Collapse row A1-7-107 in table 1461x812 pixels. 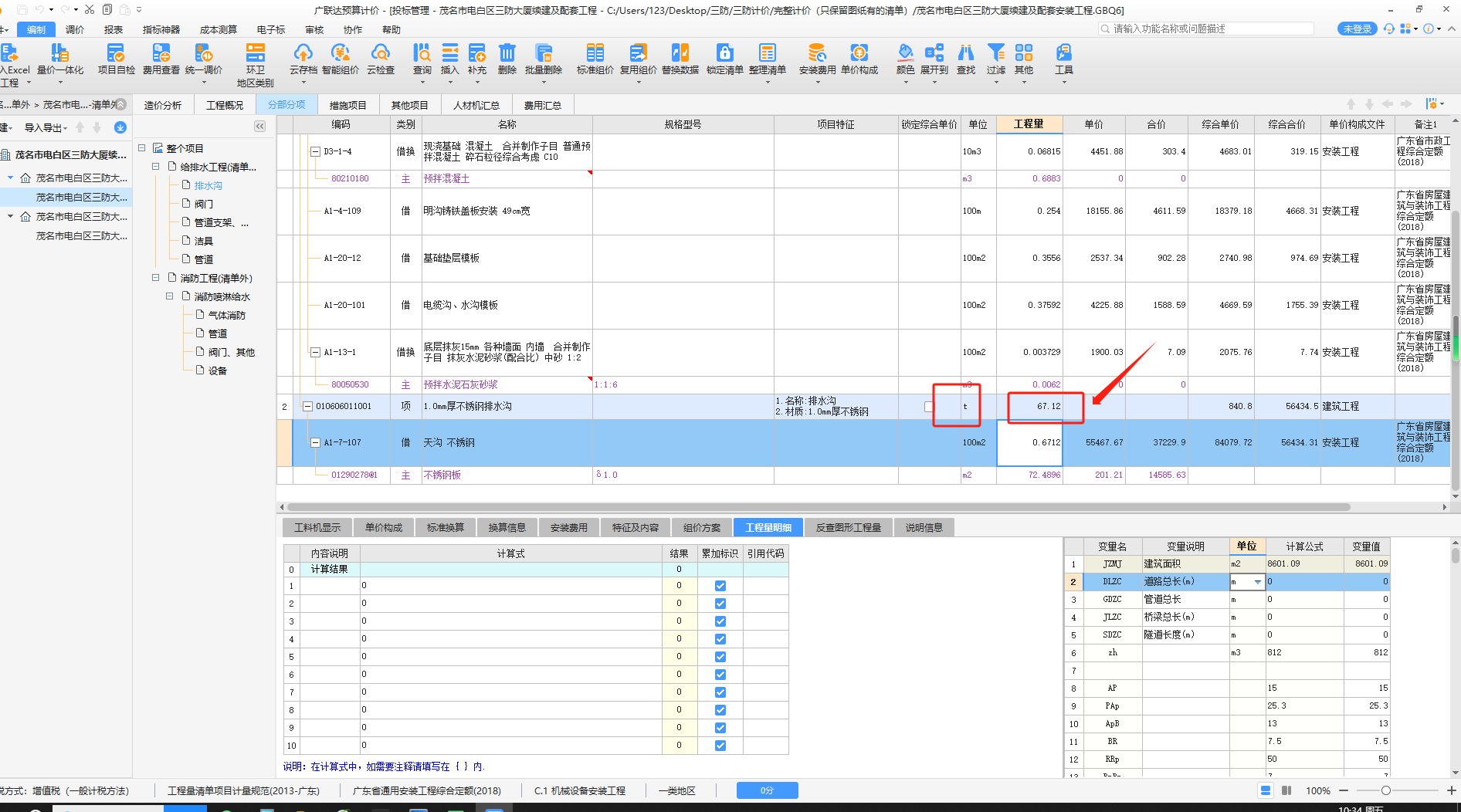315,443
